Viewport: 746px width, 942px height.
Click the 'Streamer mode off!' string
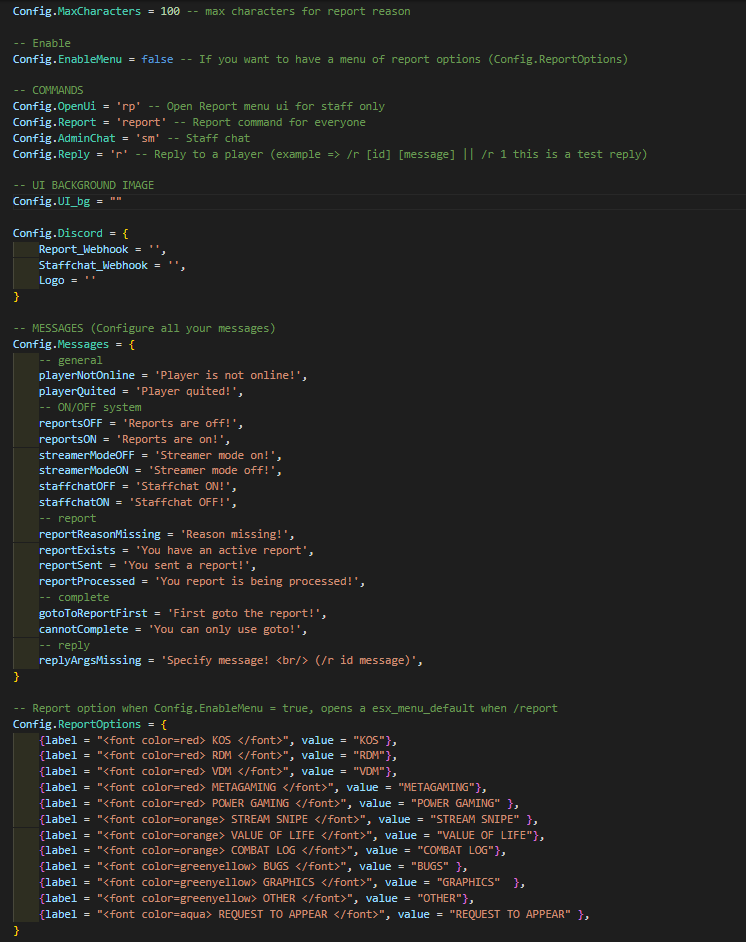[x=212, y=470]
